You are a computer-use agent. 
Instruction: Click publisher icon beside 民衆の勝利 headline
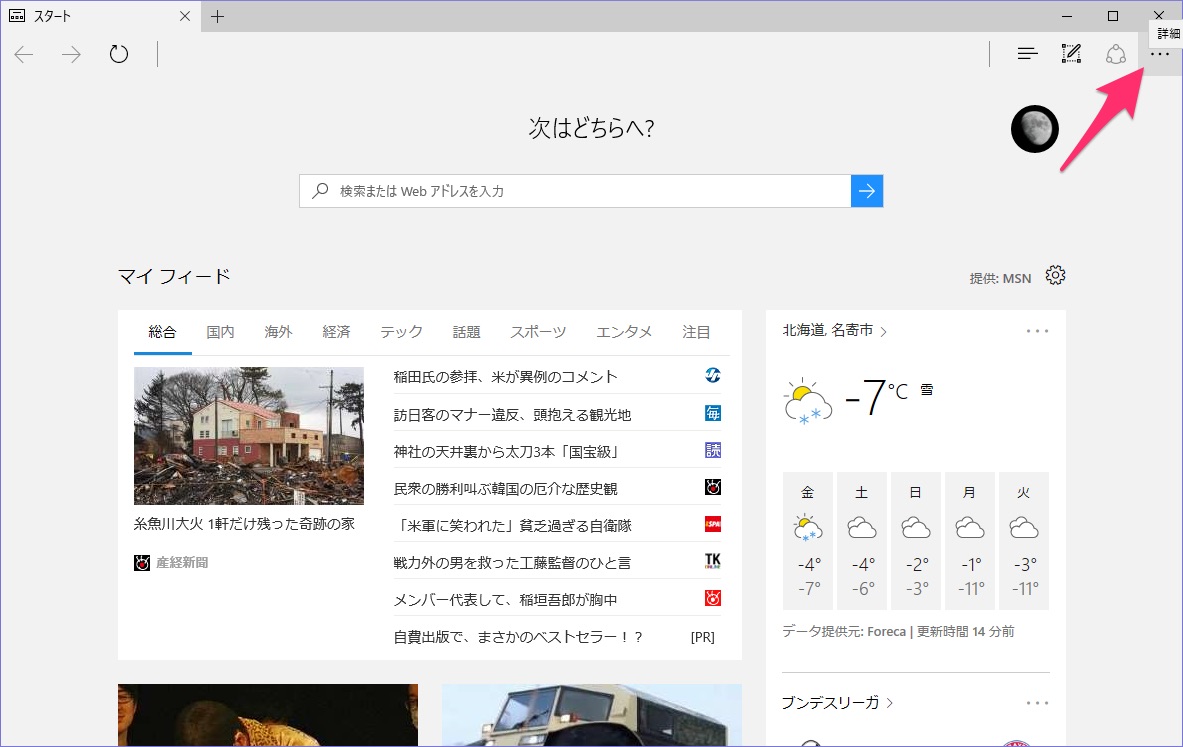[x=712, y=487]
